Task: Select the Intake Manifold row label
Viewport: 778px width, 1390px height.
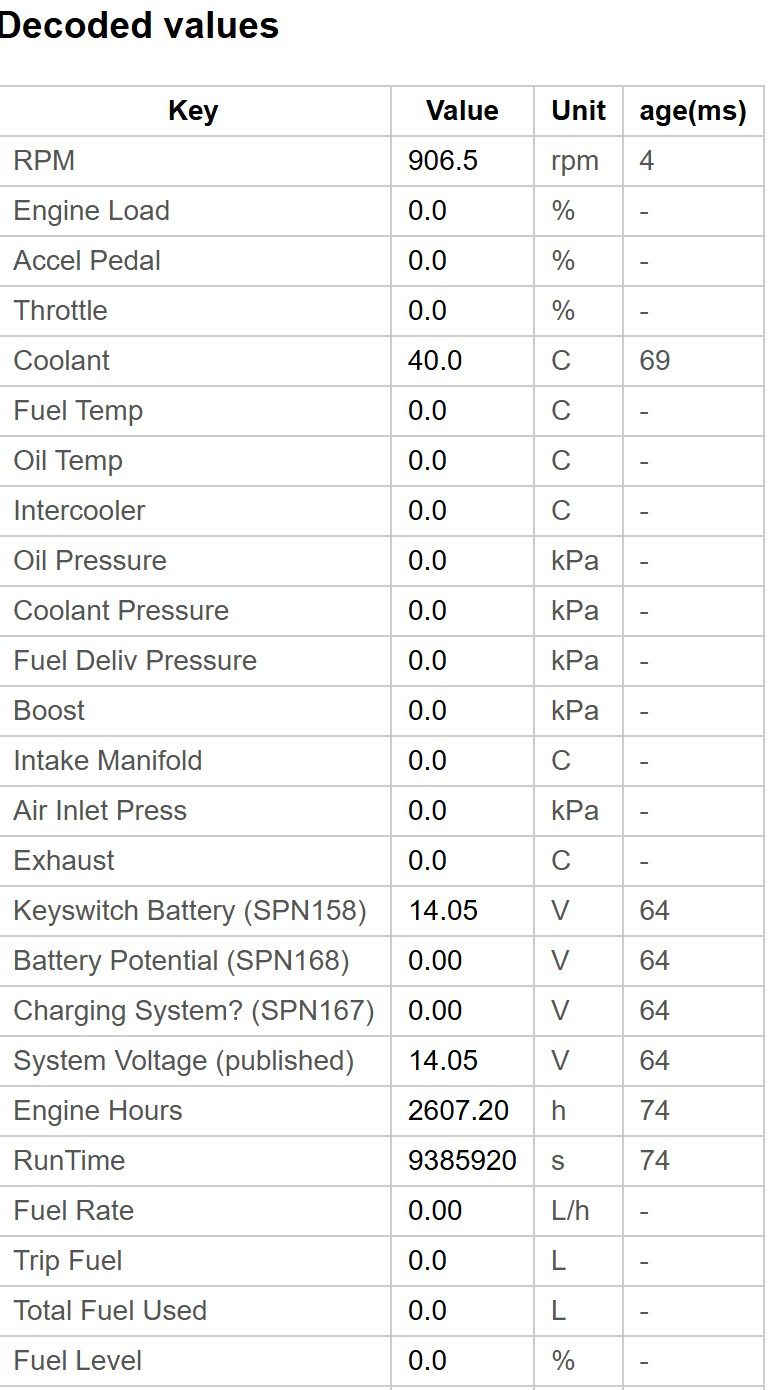Action: point(107,761)
